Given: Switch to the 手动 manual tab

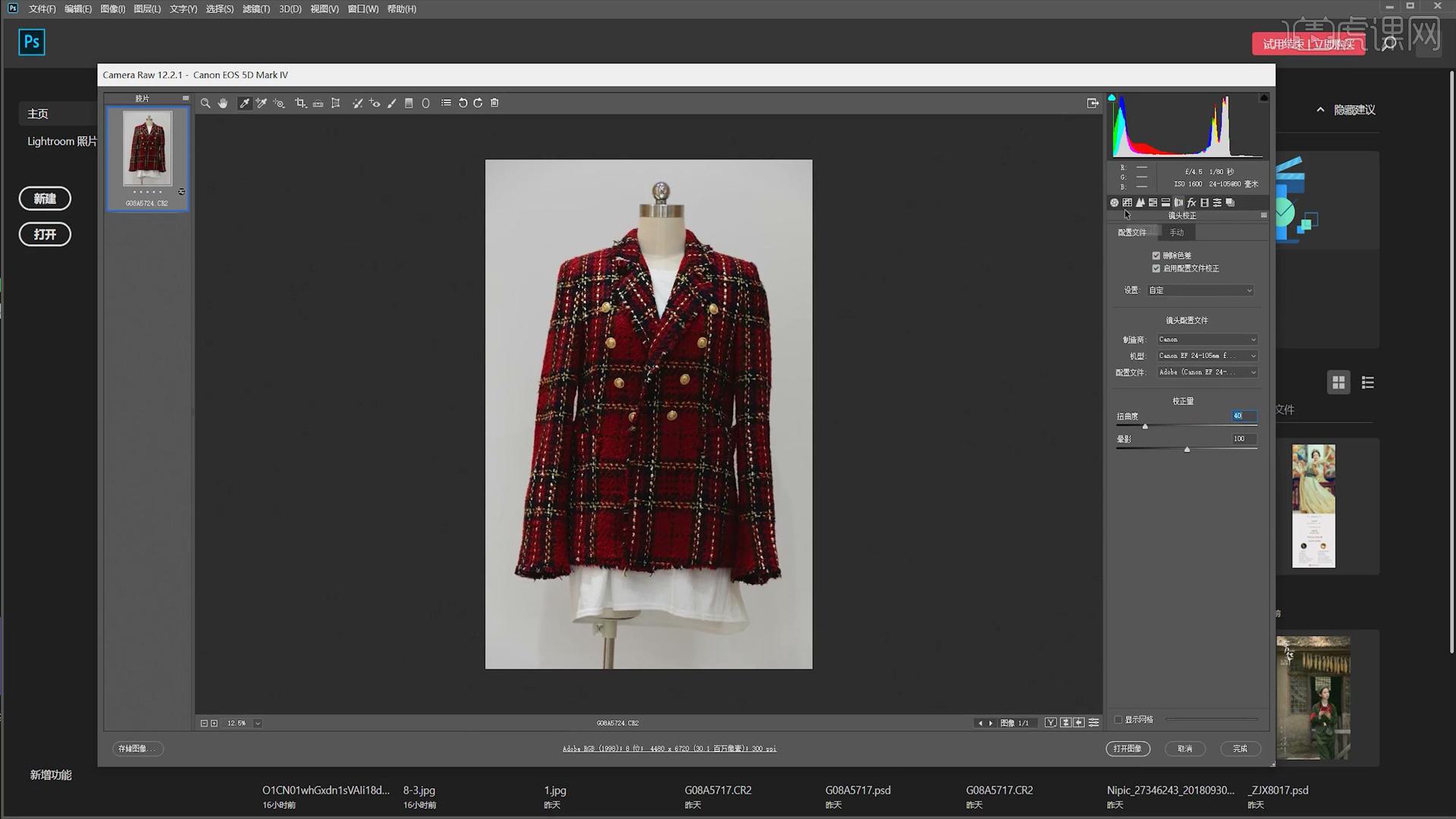Looking at the screenshot, I should 1176,233.
